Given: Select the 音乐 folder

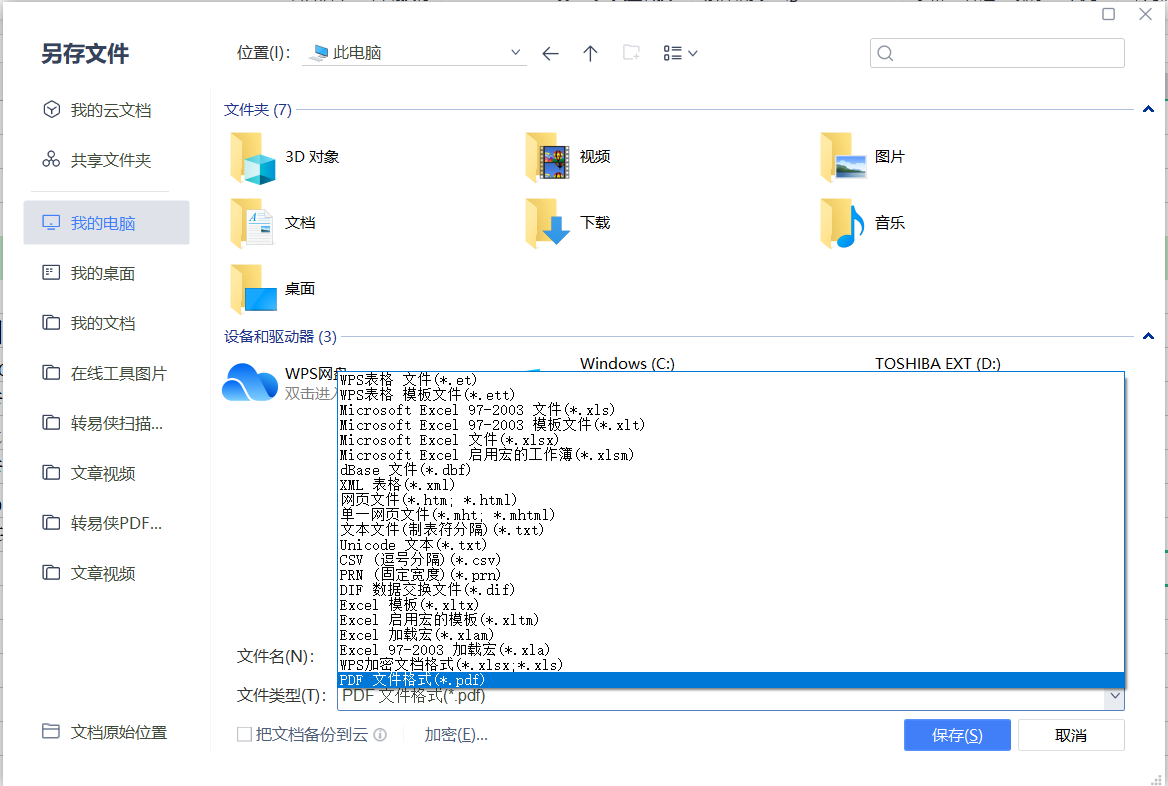Looking at the screenshot, I should coord(863,223).
